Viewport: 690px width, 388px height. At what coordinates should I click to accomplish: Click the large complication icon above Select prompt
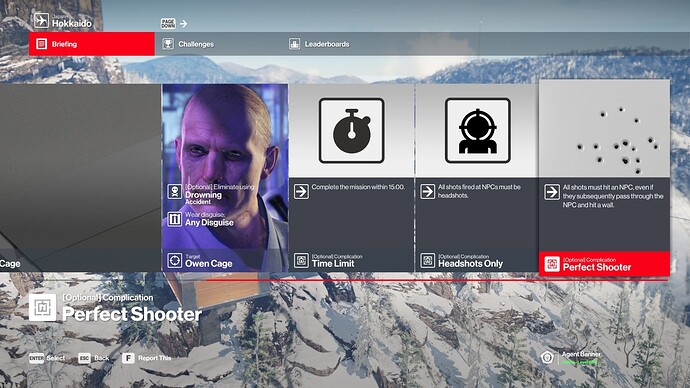[x=43, y=307]
